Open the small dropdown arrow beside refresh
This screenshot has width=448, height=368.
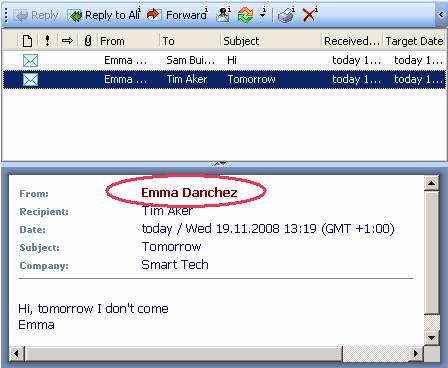[263, 15]
